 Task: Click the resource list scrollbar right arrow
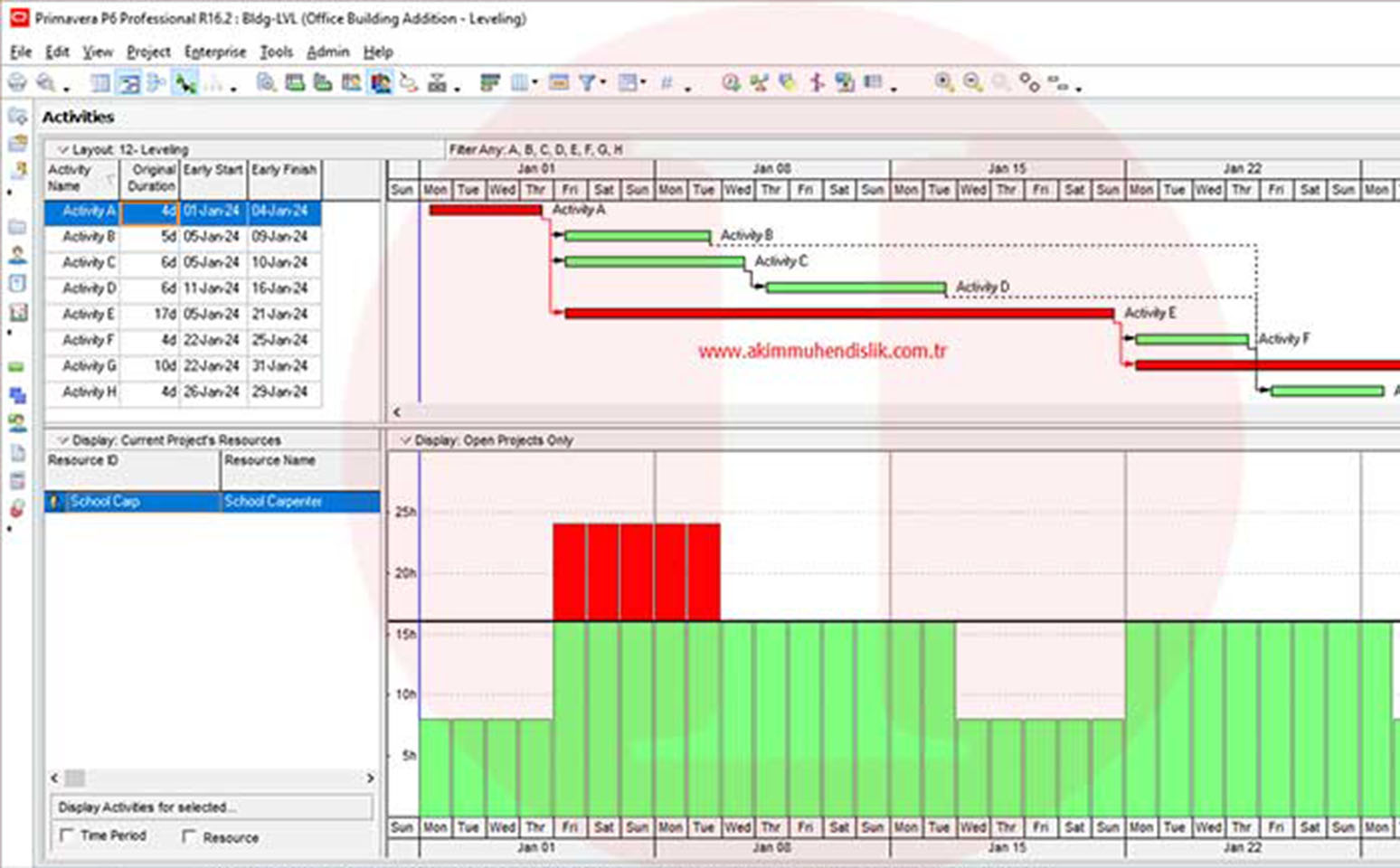click(x=370, y=778)
